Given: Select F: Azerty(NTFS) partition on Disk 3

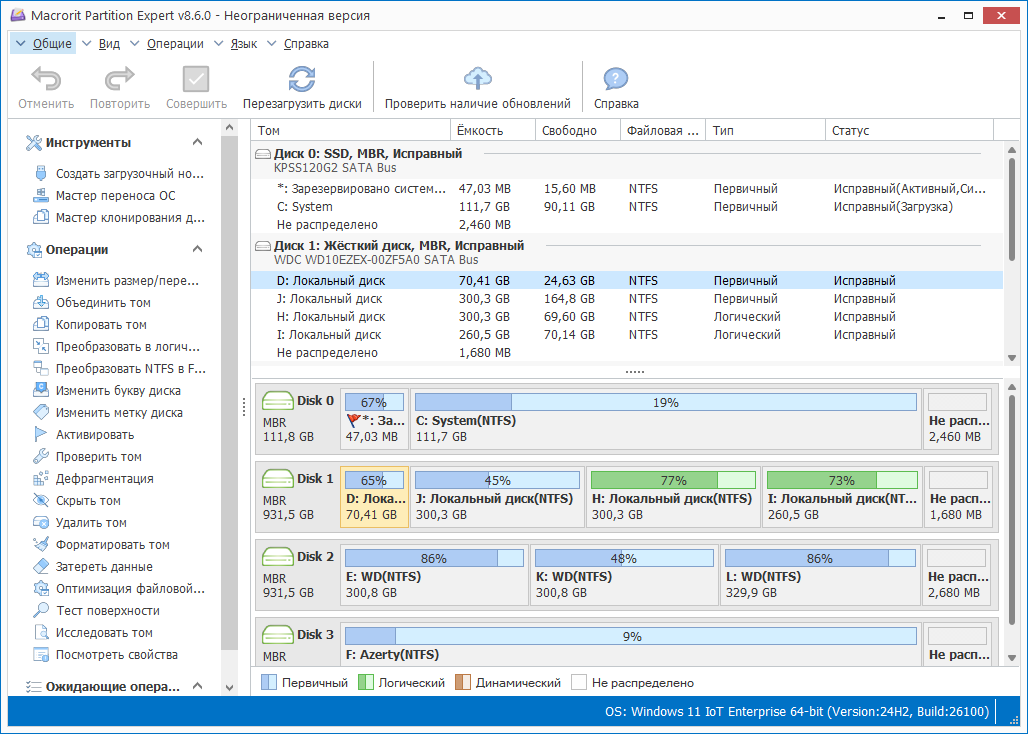Looking at the screenshot, I should (x=631, y=644).
